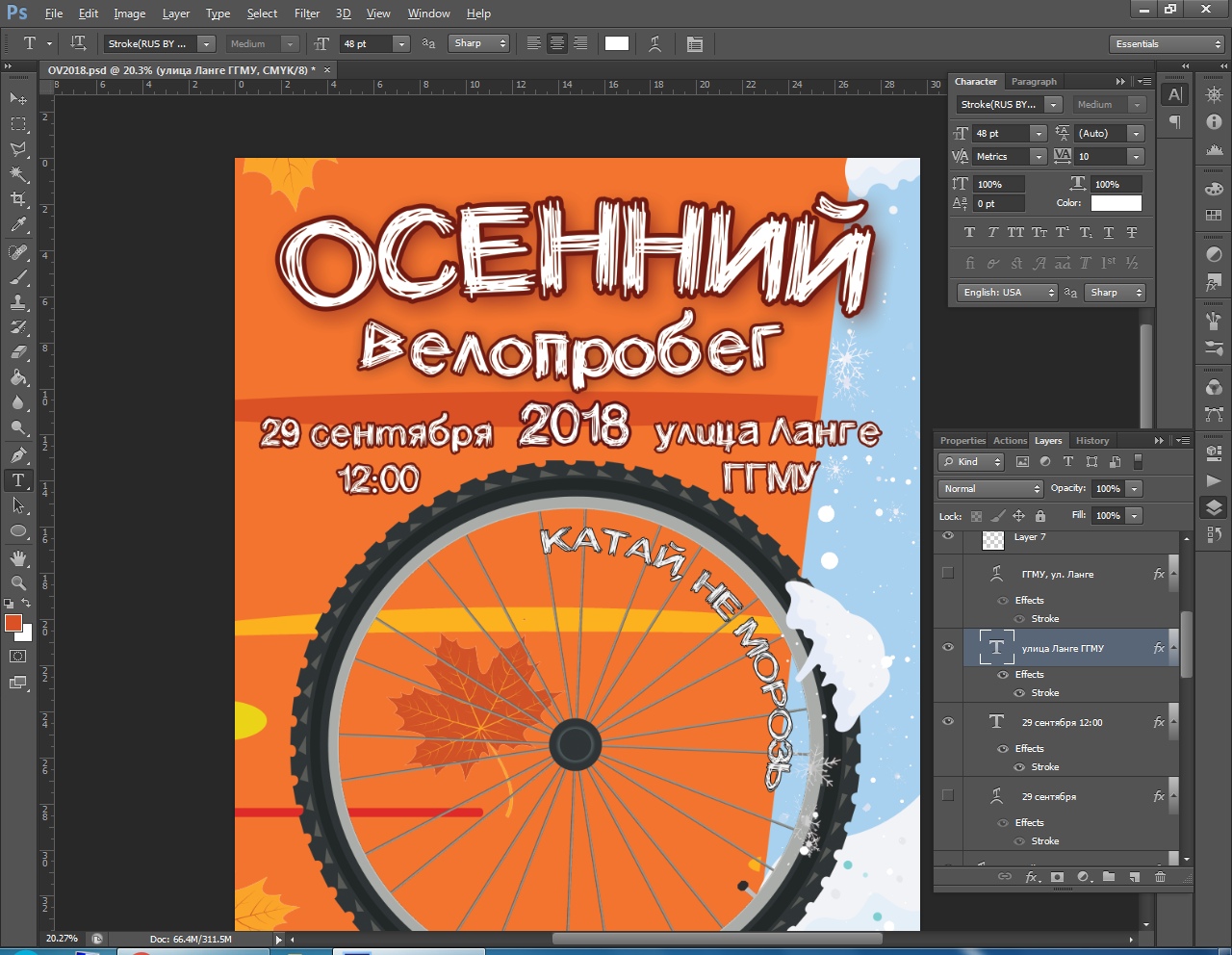Screen dimensions: 1232x955
Task: Show the 'ГГМУ, ул. Ланге' layer
Action: point(948,572)
